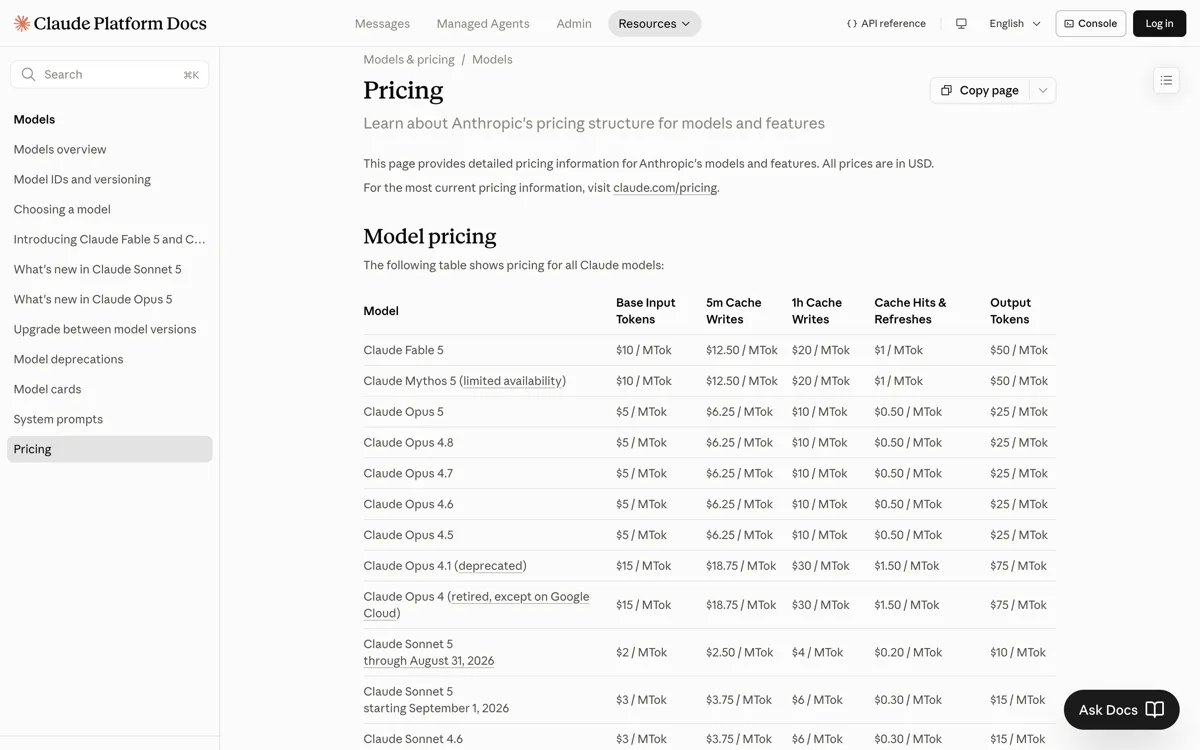The image size is (1200, 750).
Task: Open What's new in Claude Opus 5
Action: click(93, 299)
